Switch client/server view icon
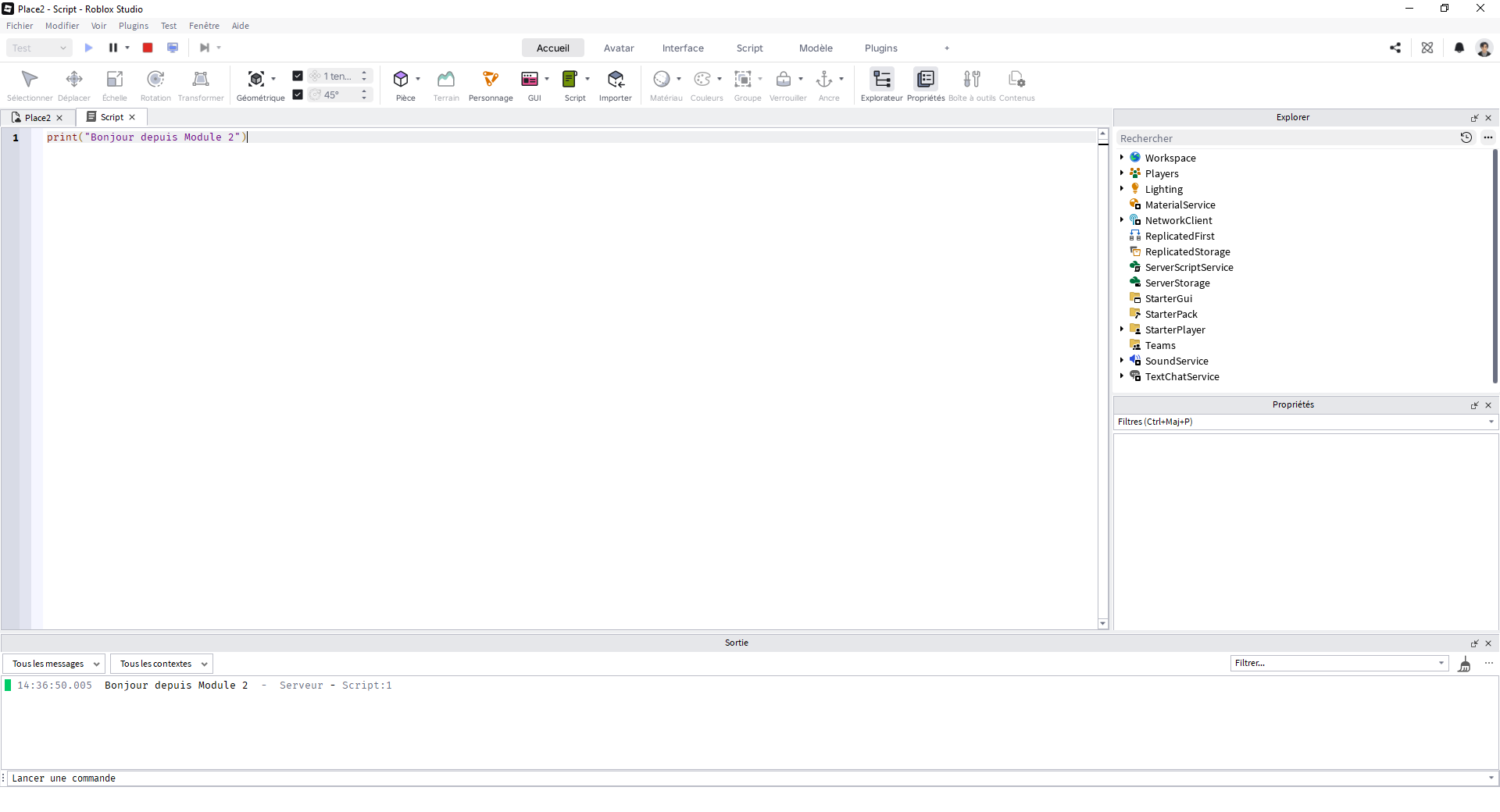This screenshot has height=812, width=1500. [x=173, y=48]
